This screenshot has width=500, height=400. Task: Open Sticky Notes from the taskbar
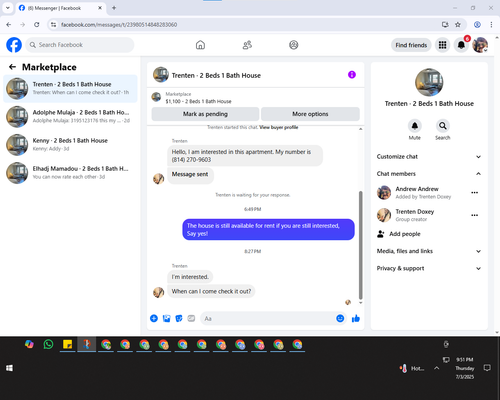68,344
